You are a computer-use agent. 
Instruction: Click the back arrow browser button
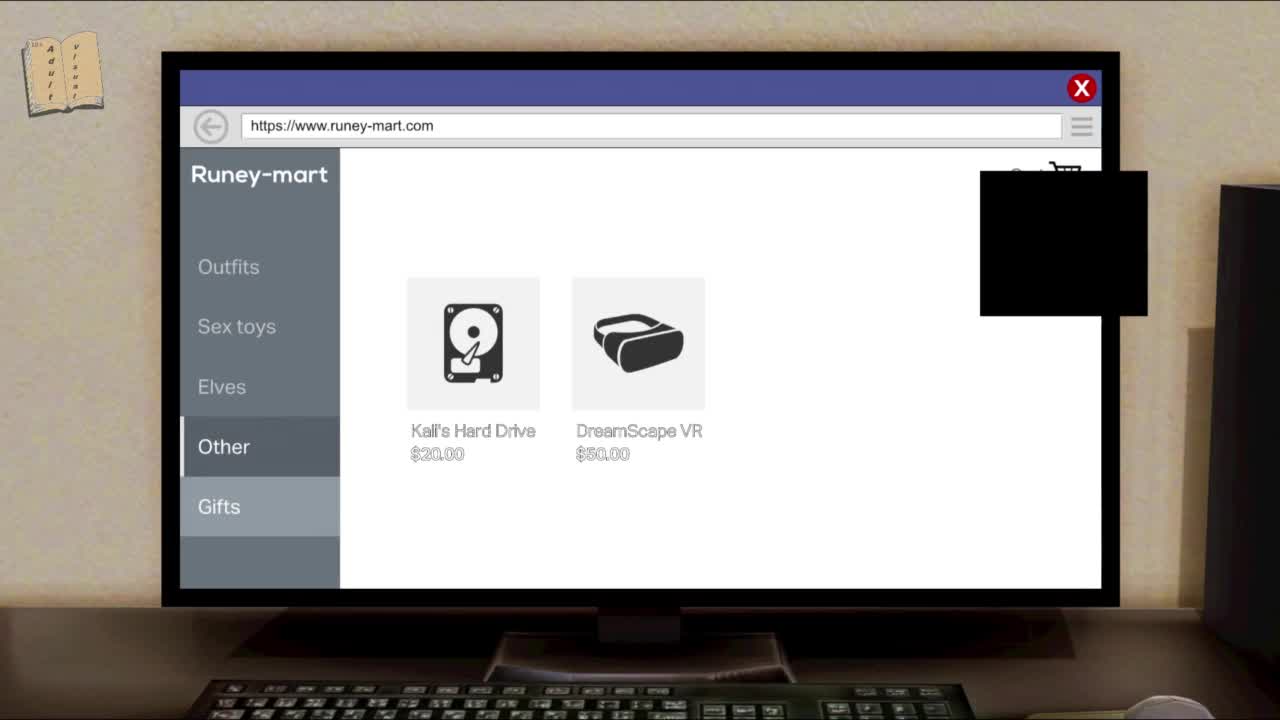pyautogui.click(x=210, y=126)
